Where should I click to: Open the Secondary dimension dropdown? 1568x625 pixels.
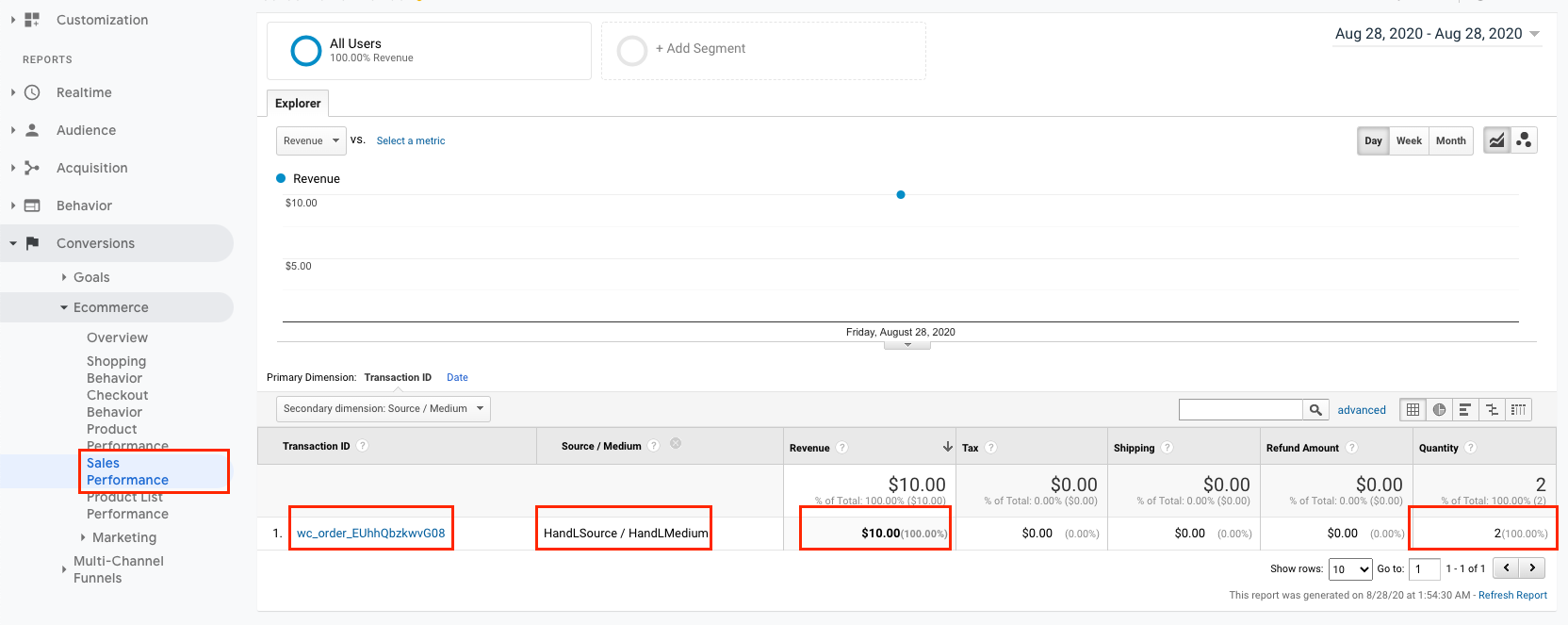383,408
